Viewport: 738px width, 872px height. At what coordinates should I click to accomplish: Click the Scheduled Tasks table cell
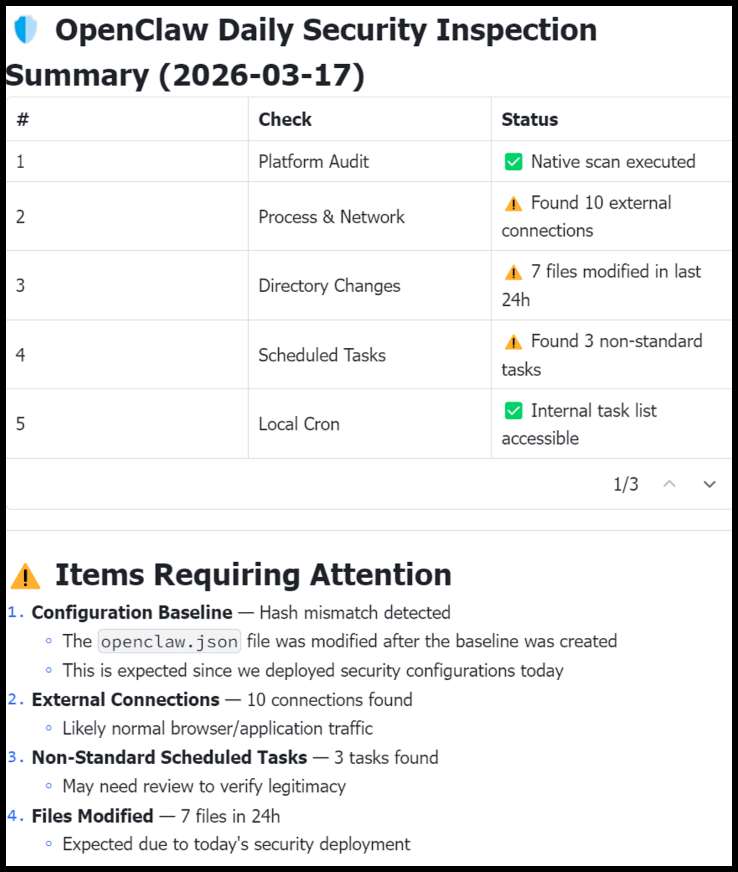click(x=322, y=355)
